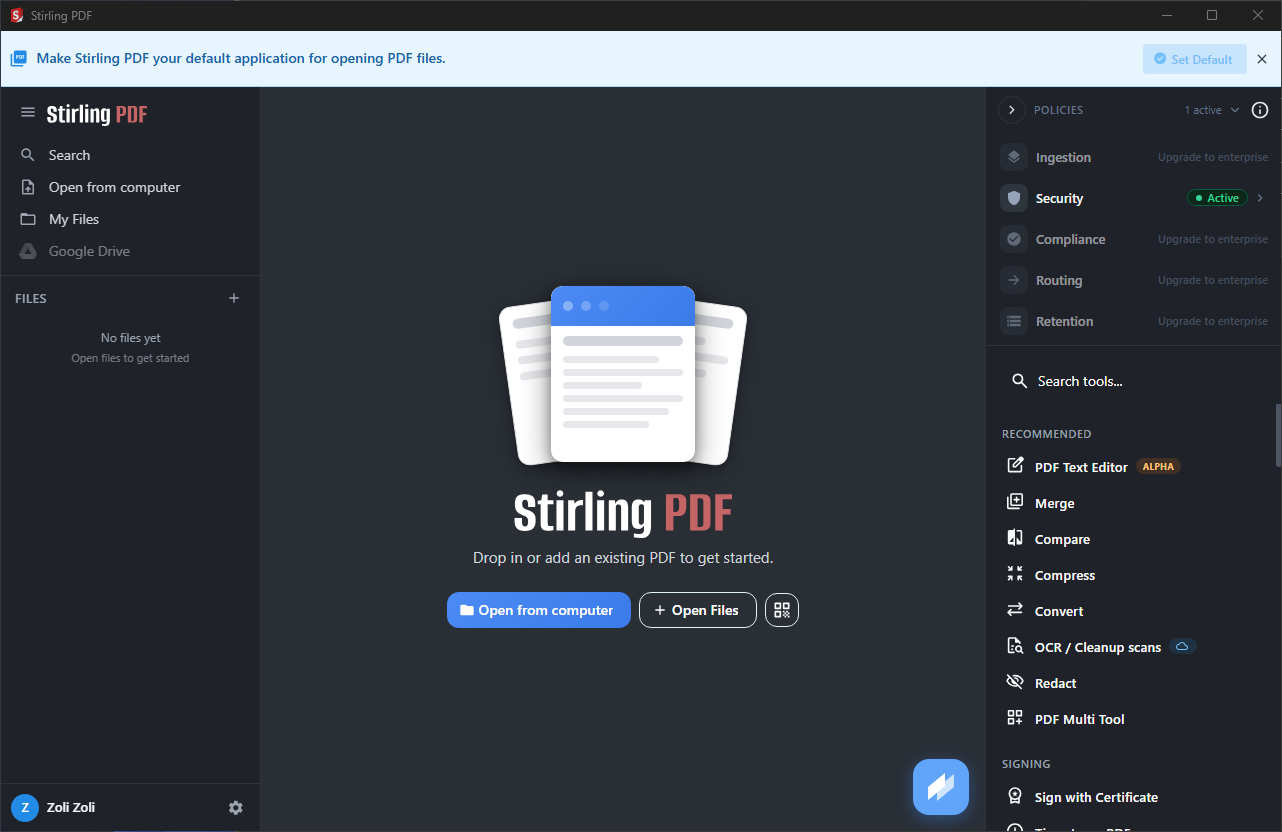Click the Routing policy label

tap(1059, 280)
